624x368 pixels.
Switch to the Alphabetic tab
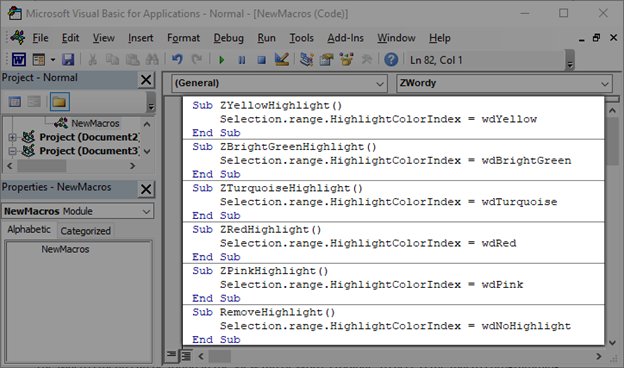click(29, 230)
